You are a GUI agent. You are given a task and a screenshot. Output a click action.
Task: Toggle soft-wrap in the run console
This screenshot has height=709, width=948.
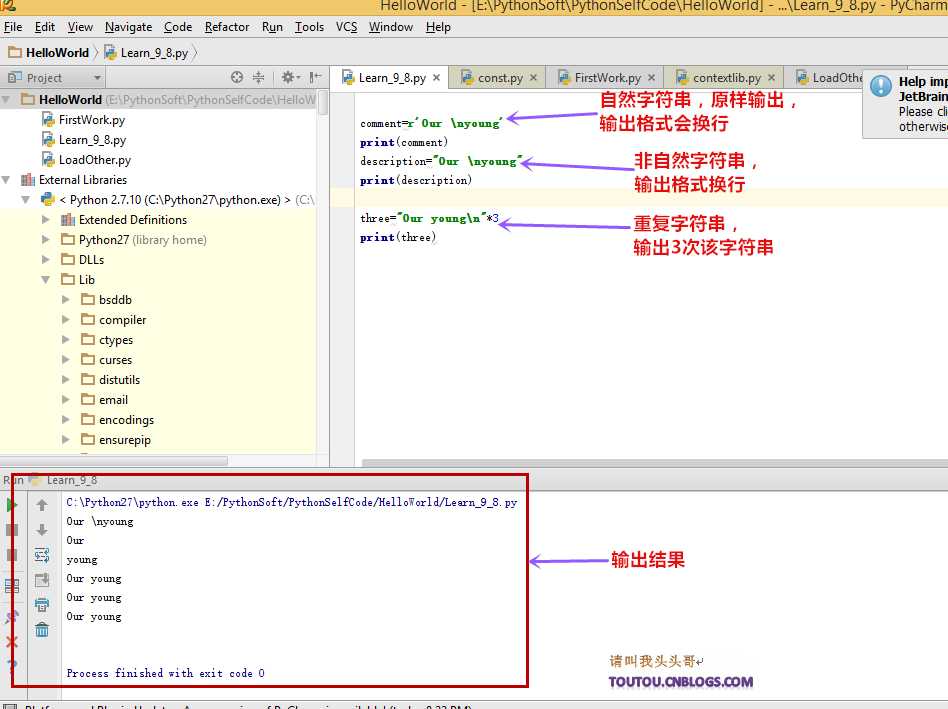click(x=42, y=554)
